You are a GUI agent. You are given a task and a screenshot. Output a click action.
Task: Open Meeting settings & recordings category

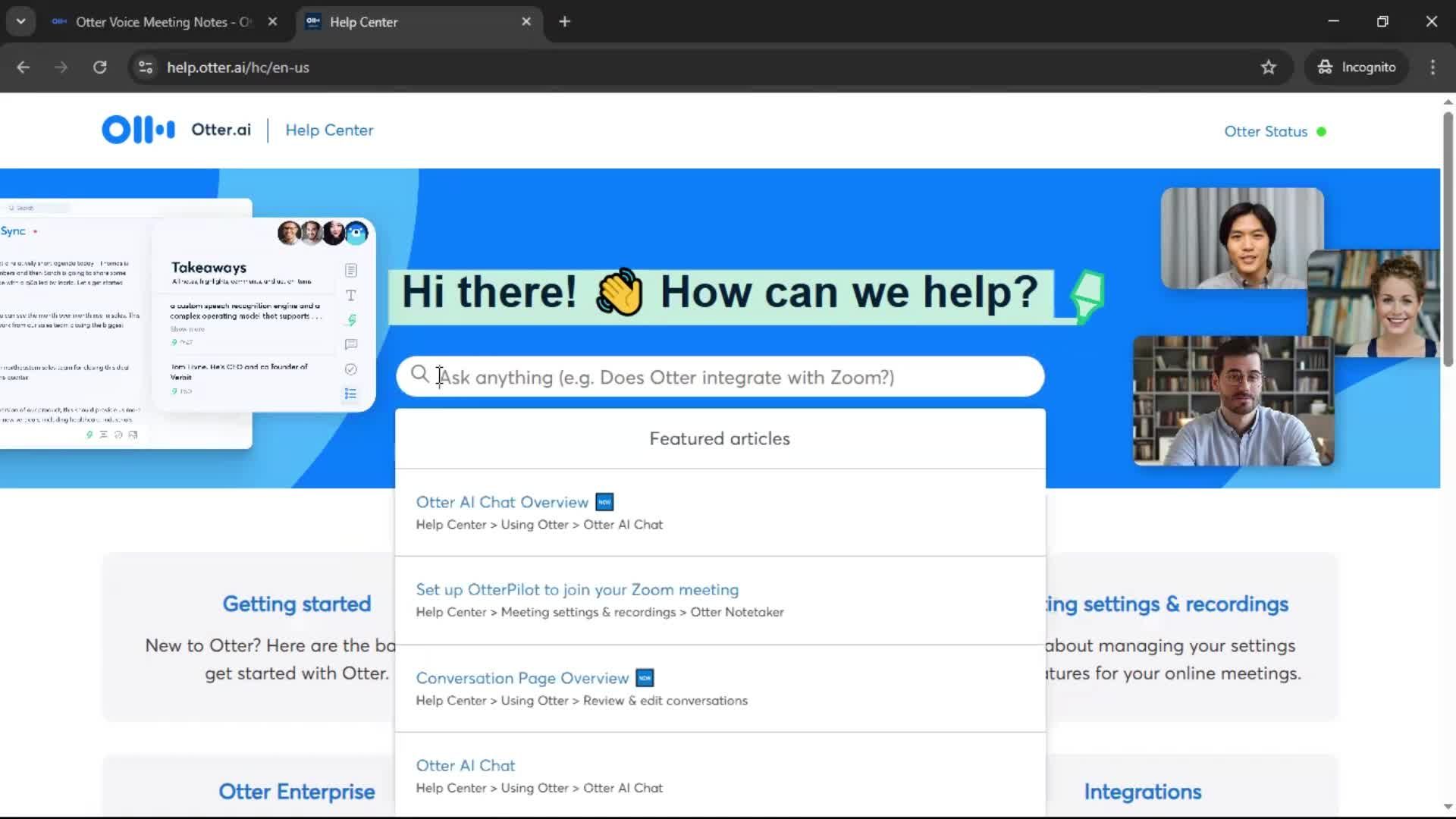[1166, 604]
